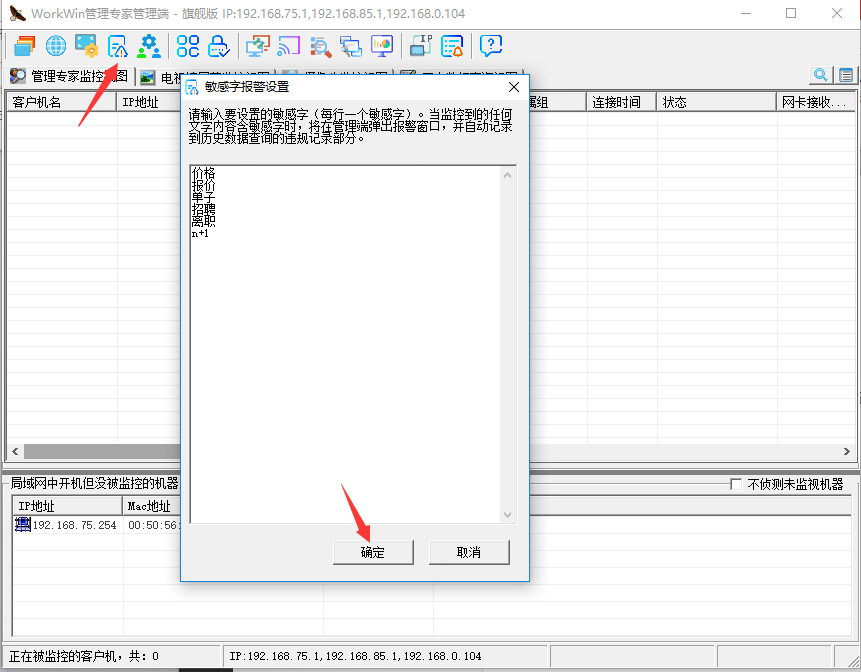Click the IP computer toolbar icon

[421, 46]
